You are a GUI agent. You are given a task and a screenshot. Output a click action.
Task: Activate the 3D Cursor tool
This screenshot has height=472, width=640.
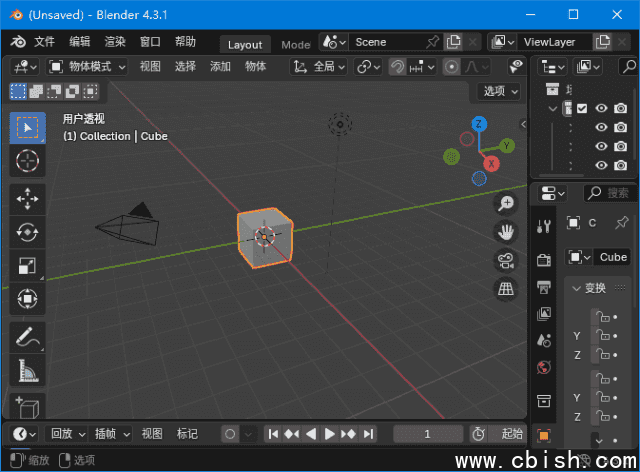point(27,160)
